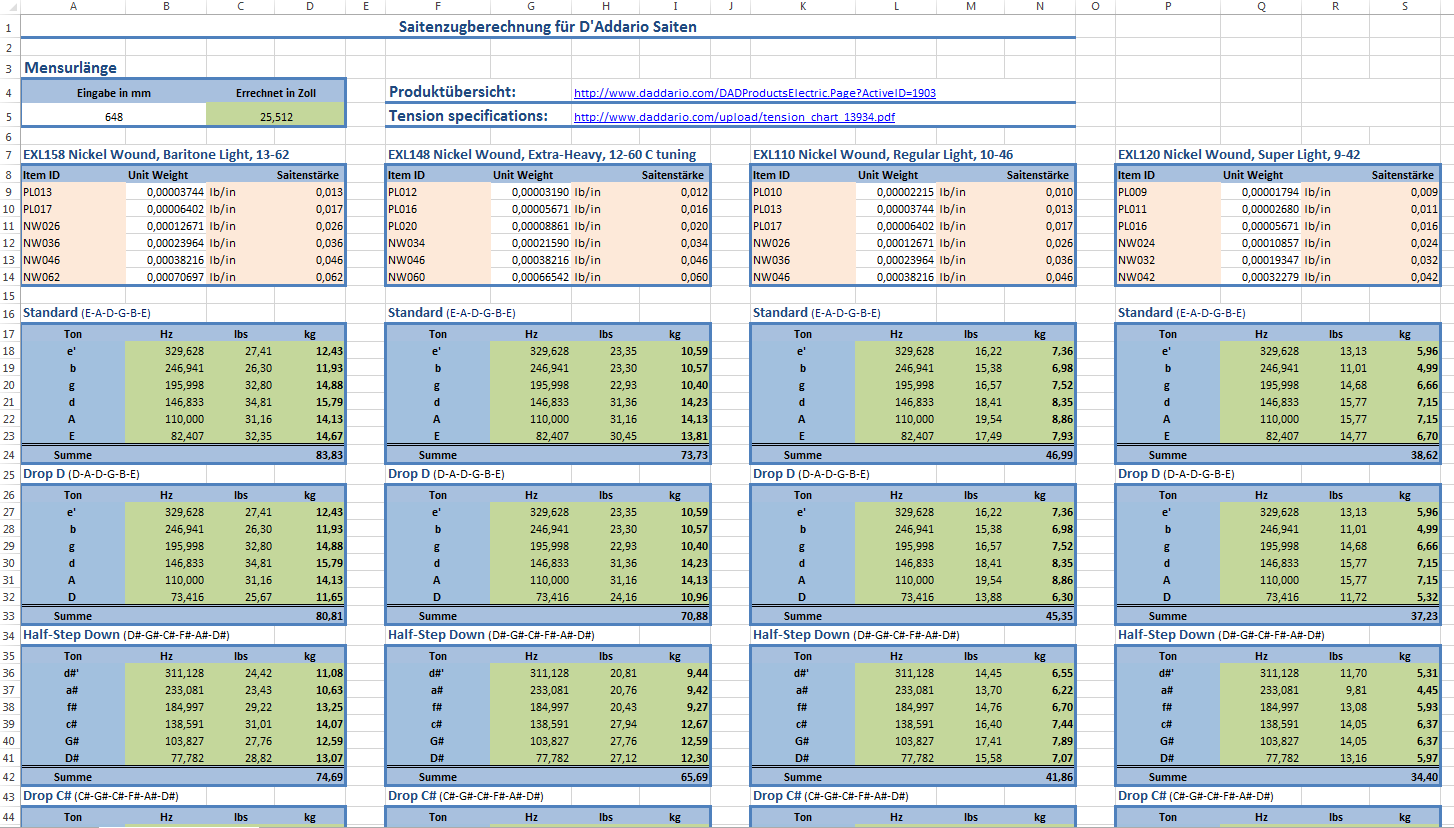This screenshot has height=828, width=1454.
Task: Select the "Errechnet in Zoll" header cell
Action: pyautogui.click(x=276, y=92)
